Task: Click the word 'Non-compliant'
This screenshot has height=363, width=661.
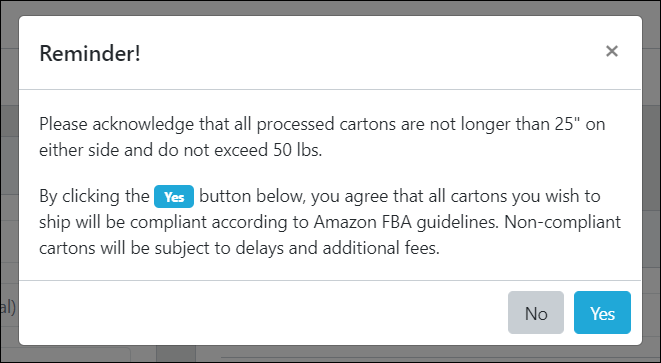Action: coord(562,222)
